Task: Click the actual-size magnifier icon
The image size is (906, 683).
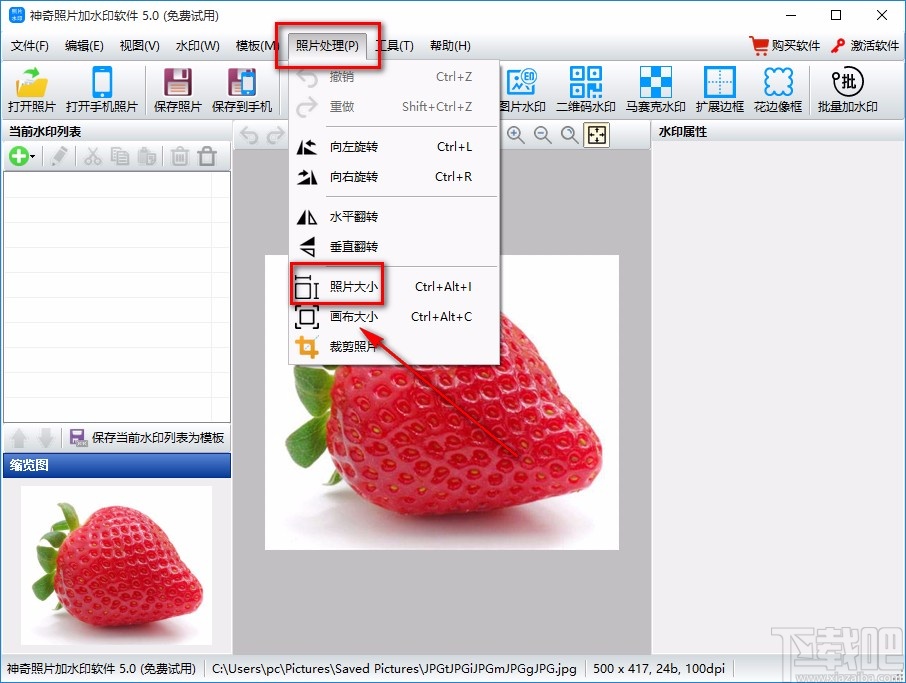Action: pyautogui.click(x=570, y=135)
